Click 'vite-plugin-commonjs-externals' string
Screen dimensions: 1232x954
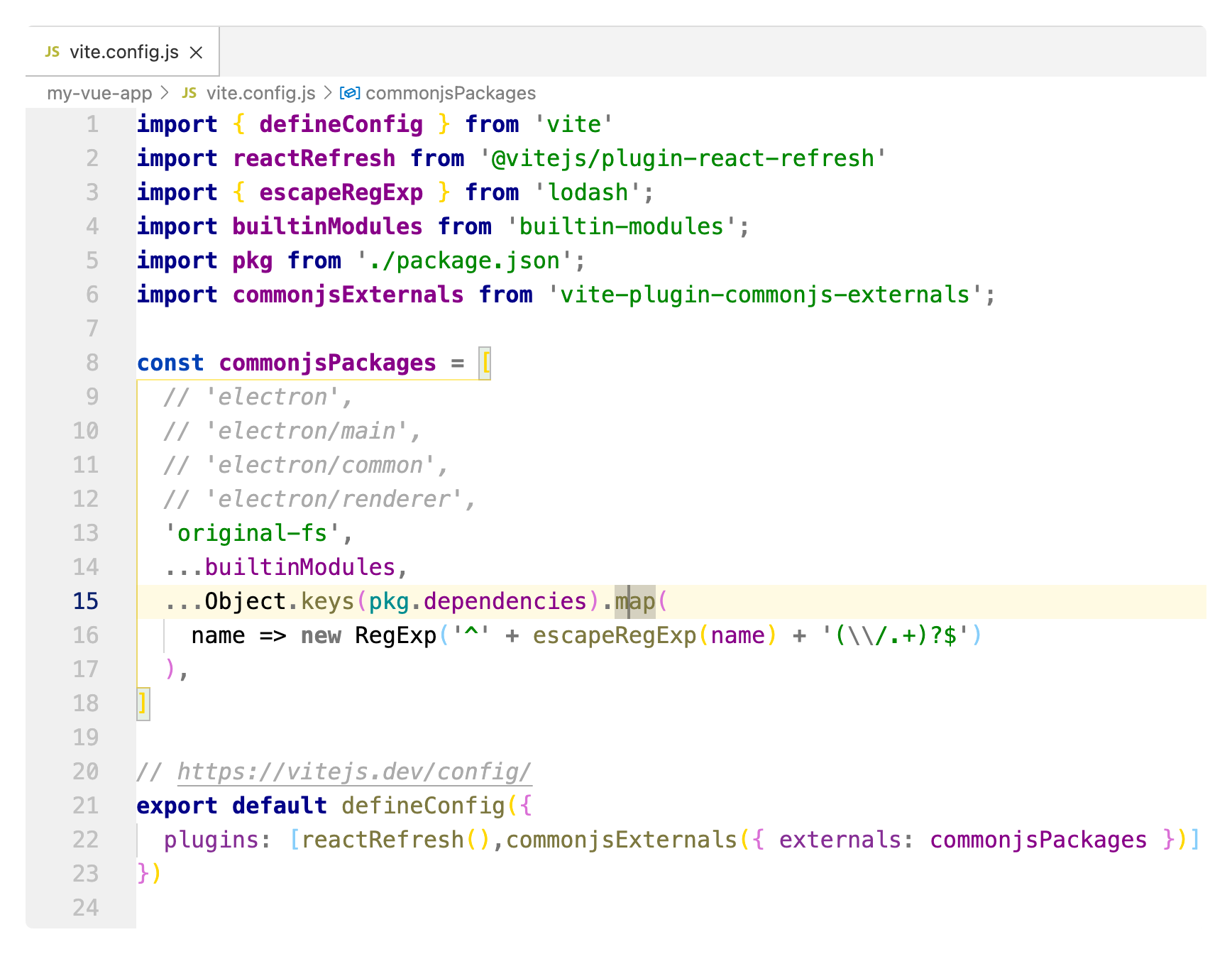pyautogui.click(x=764, y=295)
